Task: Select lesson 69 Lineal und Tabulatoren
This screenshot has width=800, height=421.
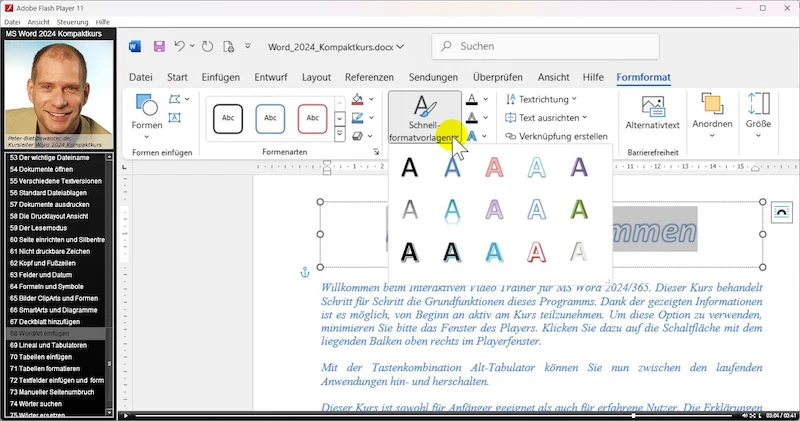Action: coord(55,345)
